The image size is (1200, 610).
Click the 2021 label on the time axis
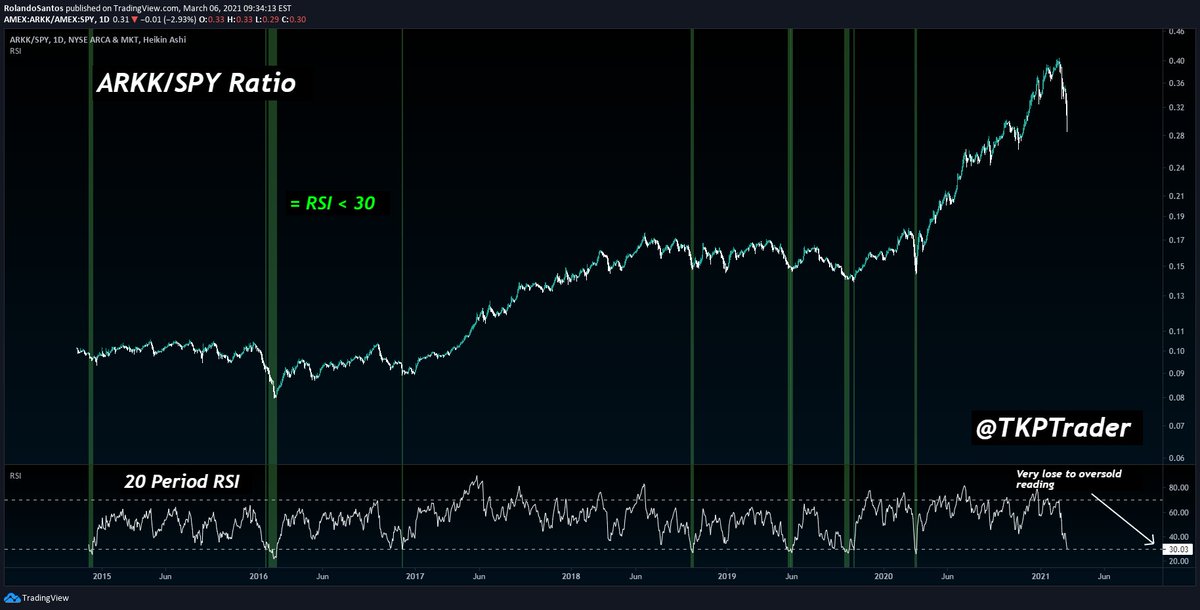click(x=1040, y=577)
